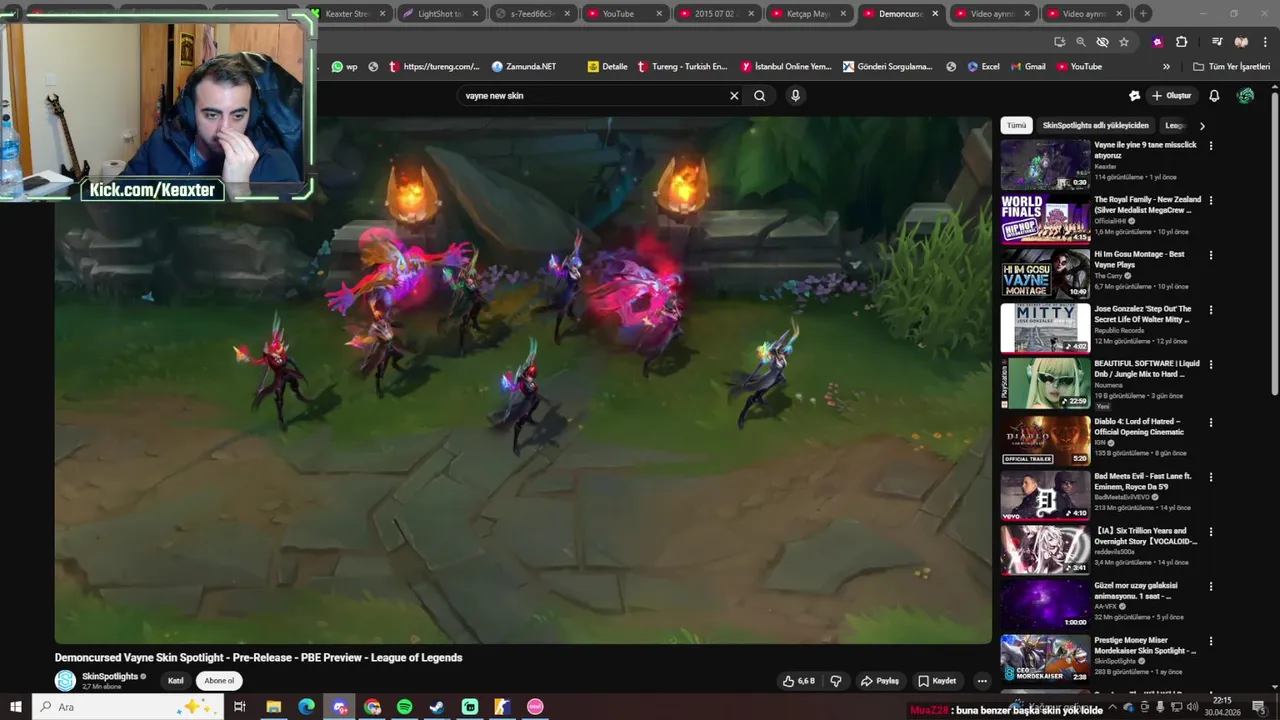The height and width of the screenshot is (720, 1280).
Task: Open the 'Zamunda.NET' bookmark
Action: pos(523,67)
